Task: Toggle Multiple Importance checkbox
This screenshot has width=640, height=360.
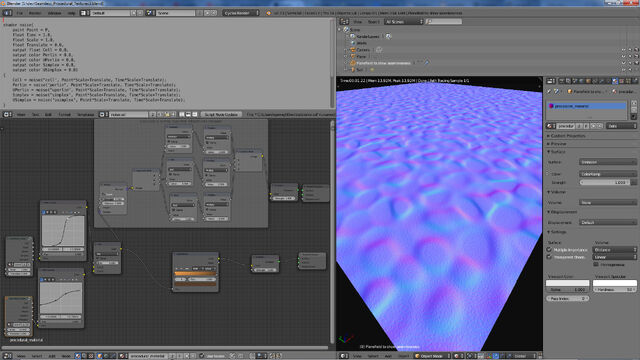Action: (x=549, y=250)
